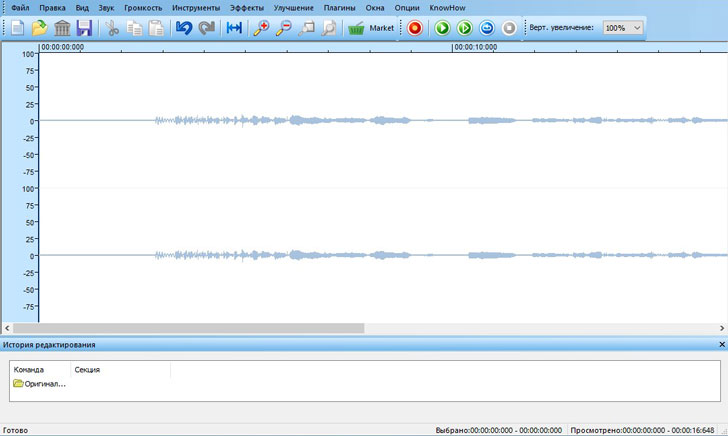728x436 pixels.
Task: Open a file with the folder icon
Action: pyautogui.click(x=40, y=28)
